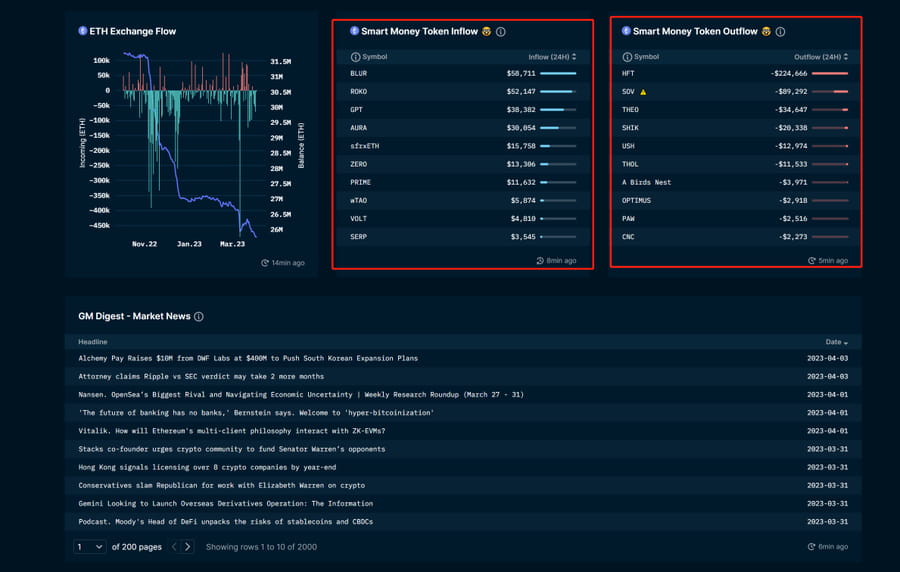This screenshot has height=572, width=900.
Task: Open the Alchemy Pay Raises $10M headline
Action: pyautogui.click(x=248, y=358)
